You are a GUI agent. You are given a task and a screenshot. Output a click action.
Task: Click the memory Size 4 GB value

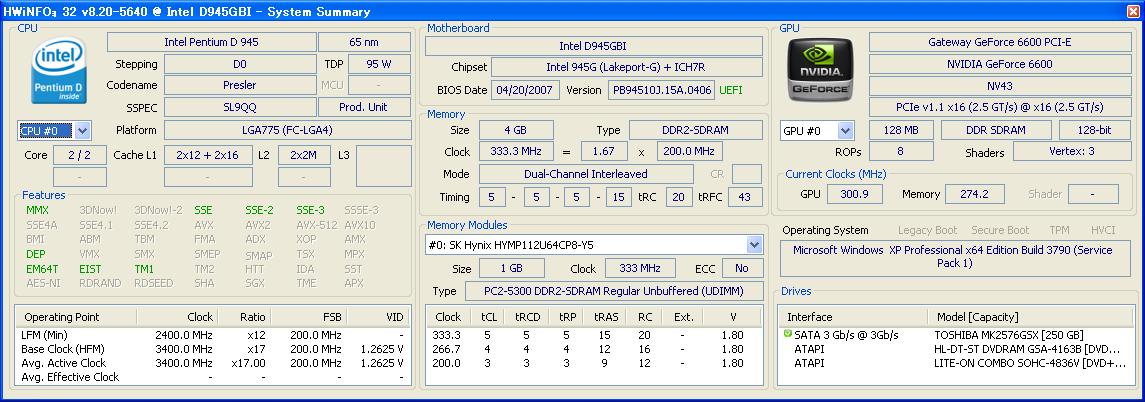click(516, 131)
